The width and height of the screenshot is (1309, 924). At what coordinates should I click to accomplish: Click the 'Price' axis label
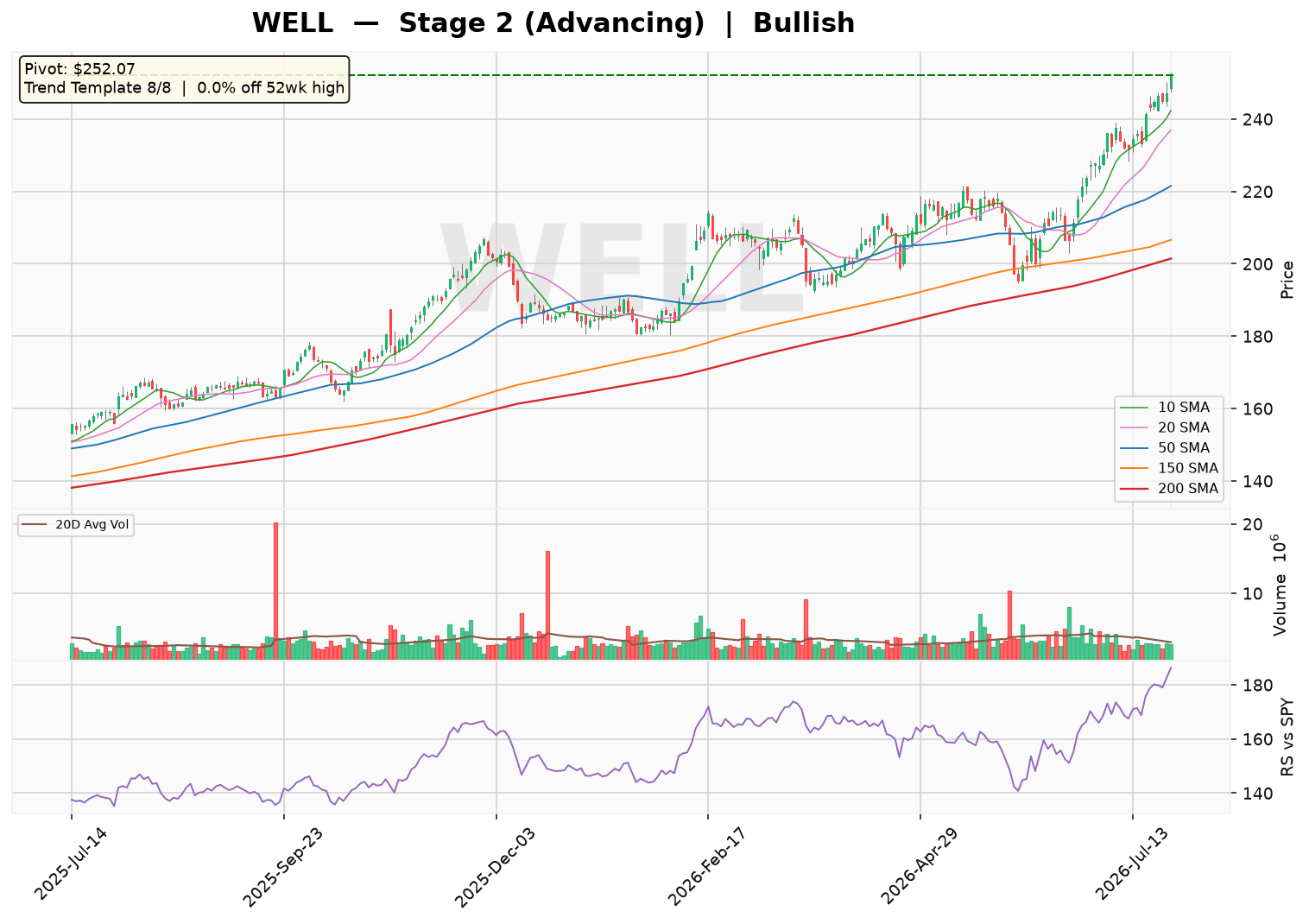pos(1287,280)
